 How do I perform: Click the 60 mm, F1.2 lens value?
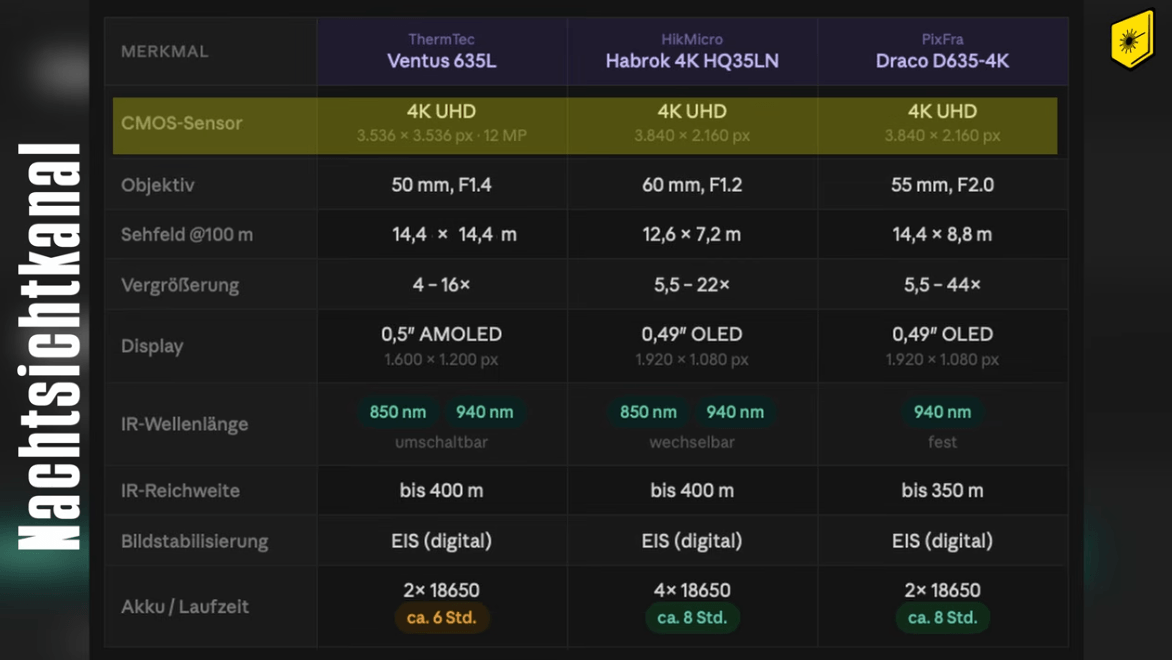691,185
